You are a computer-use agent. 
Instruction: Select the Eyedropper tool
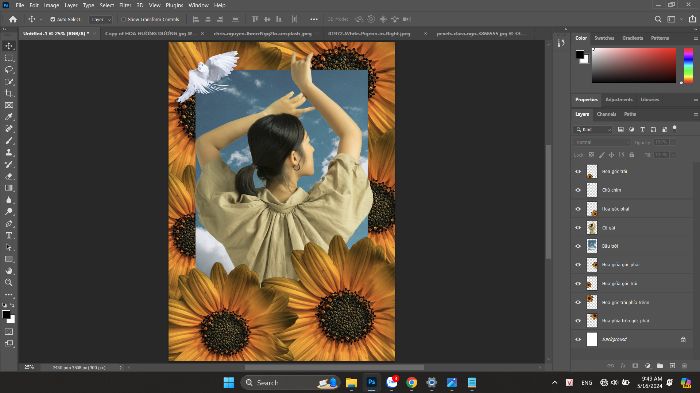[9, 117]
